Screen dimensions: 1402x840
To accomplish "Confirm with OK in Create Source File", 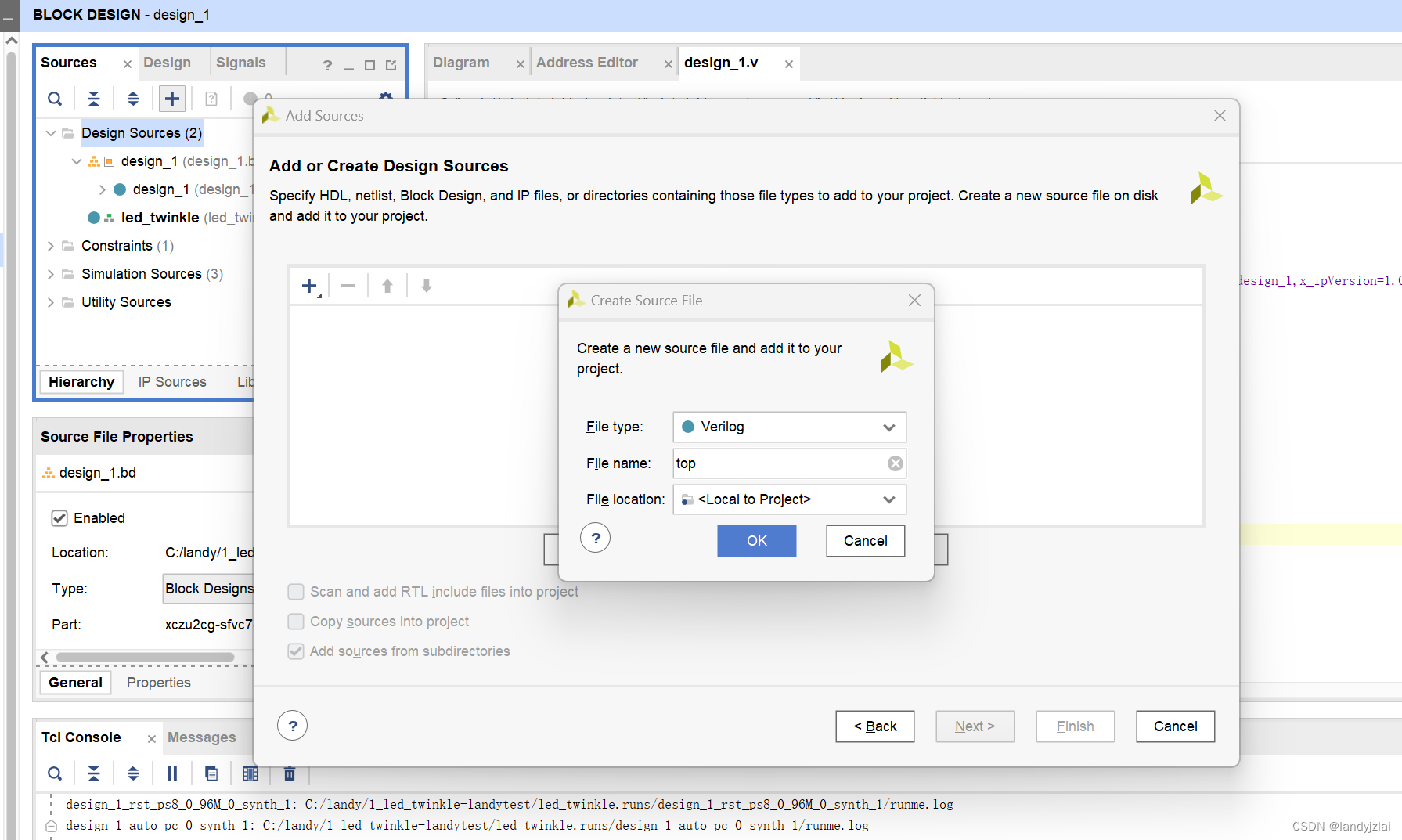I will (757, 541).
